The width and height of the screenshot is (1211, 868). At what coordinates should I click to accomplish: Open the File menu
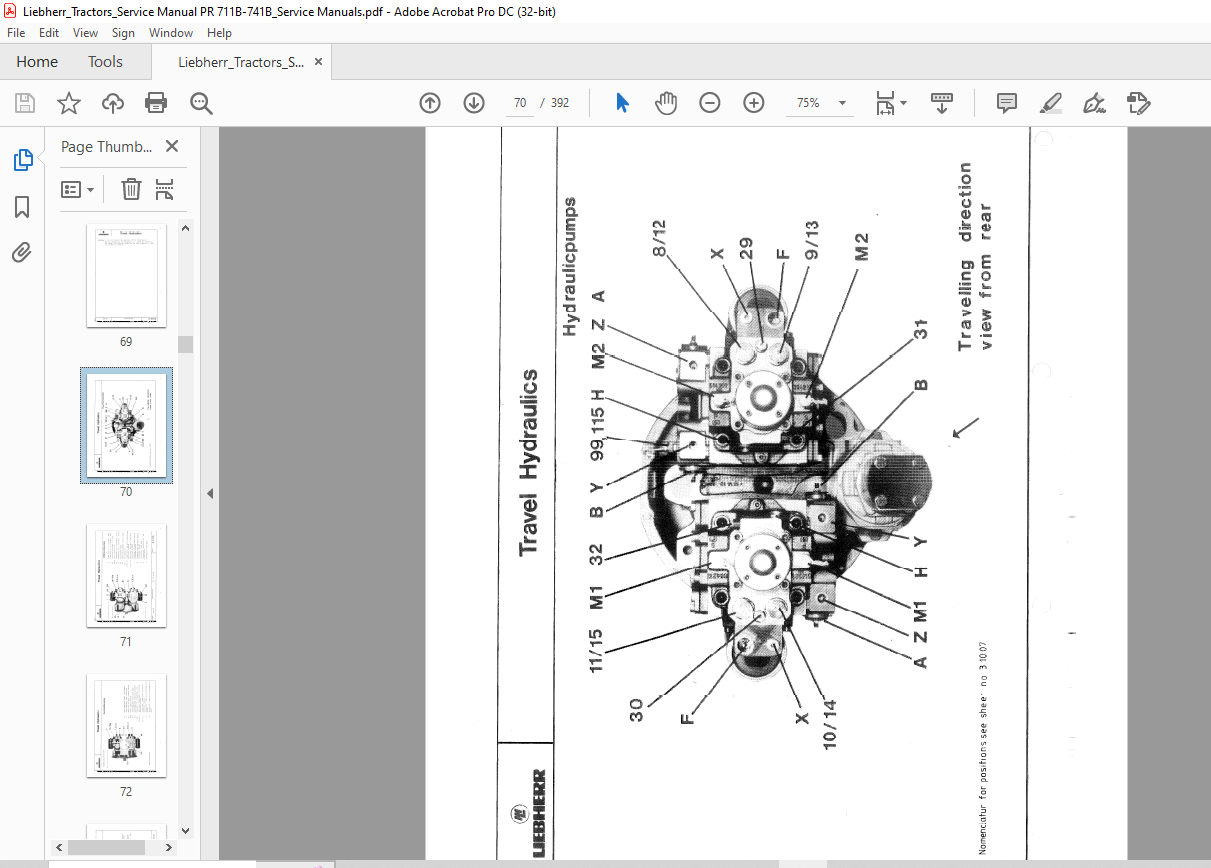click(16, 33)
